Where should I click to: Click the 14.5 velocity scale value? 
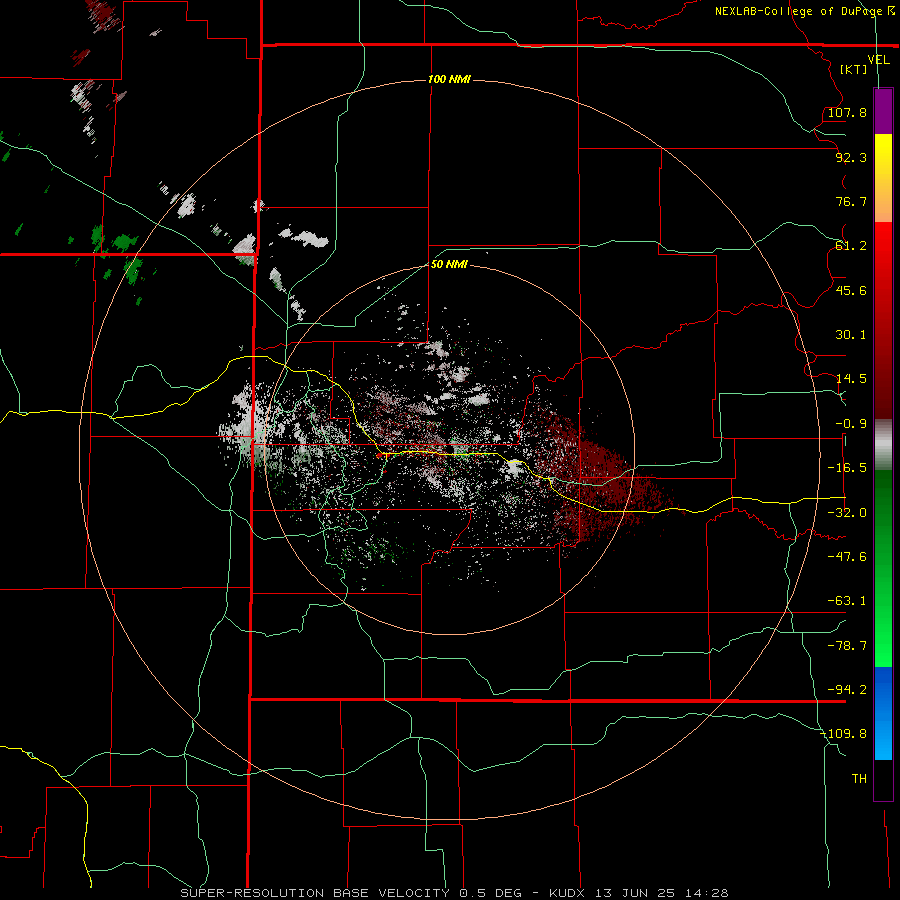coord(851,379)
